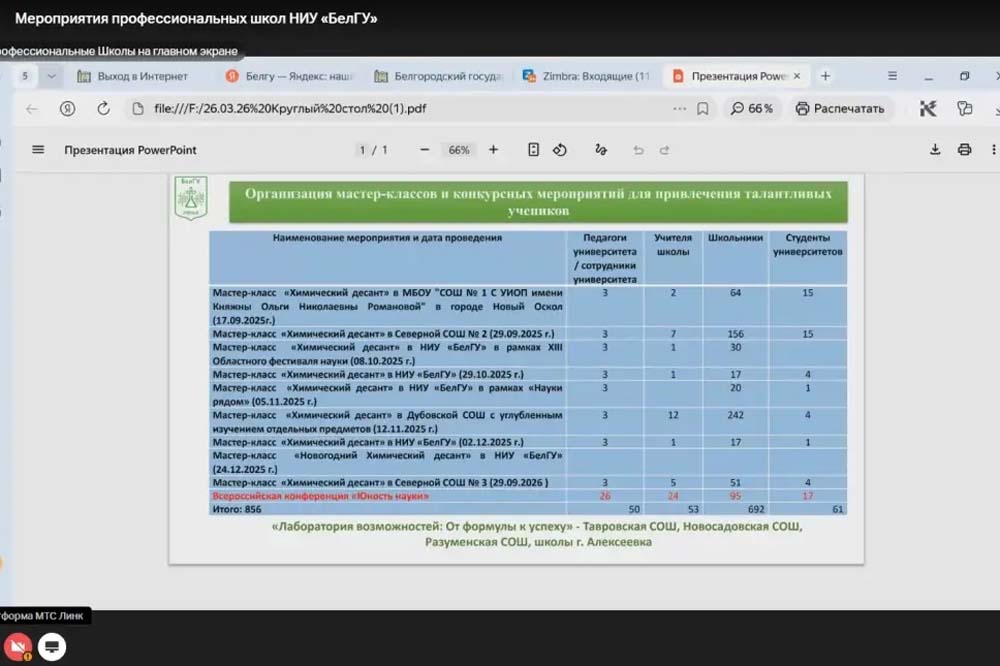Click the fit-to-page icon in PDF toolbar
Image resolution: width=1000 pixels, height=666 pixels.
(533, 150)
